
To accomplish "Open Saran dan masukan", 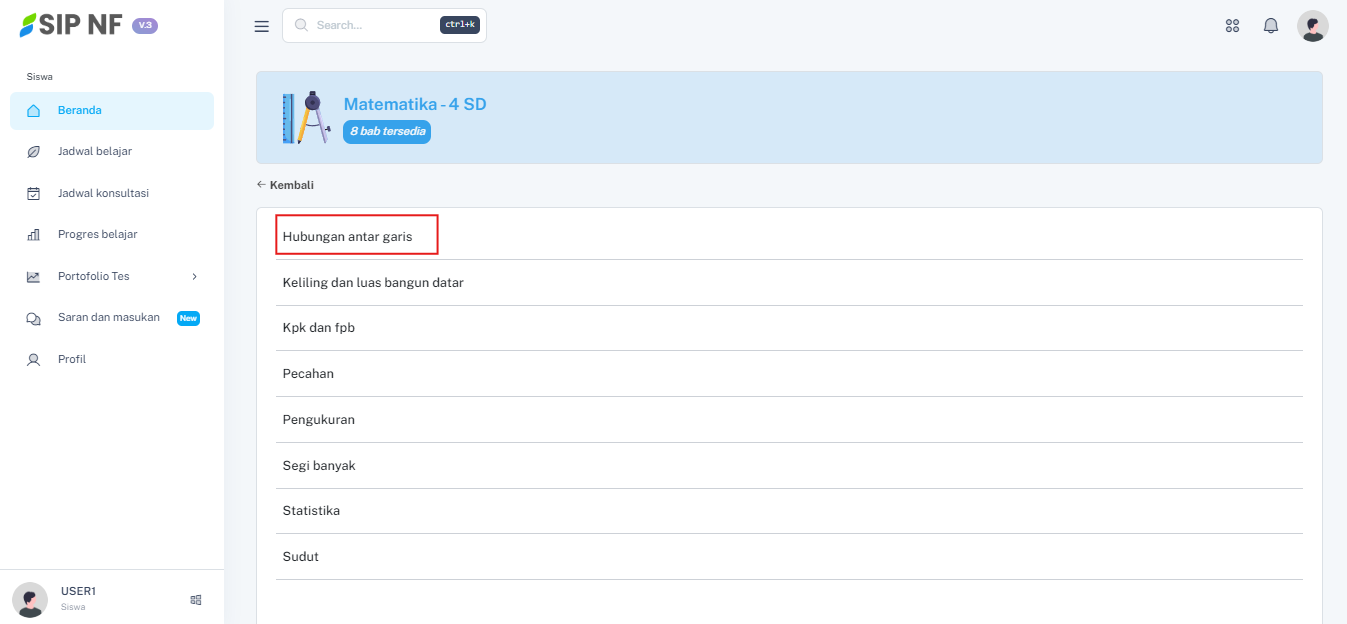I will [109, 318].
